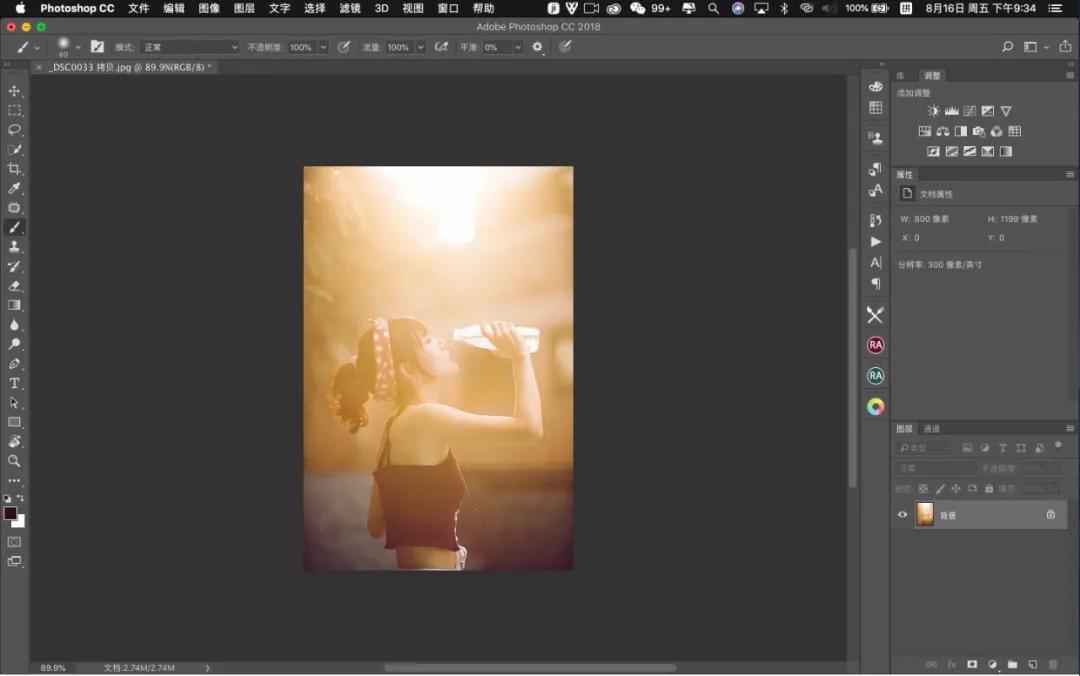The image size is (1080, 676).
Task: Select the Horizontal Type tool
Action: 15,383
